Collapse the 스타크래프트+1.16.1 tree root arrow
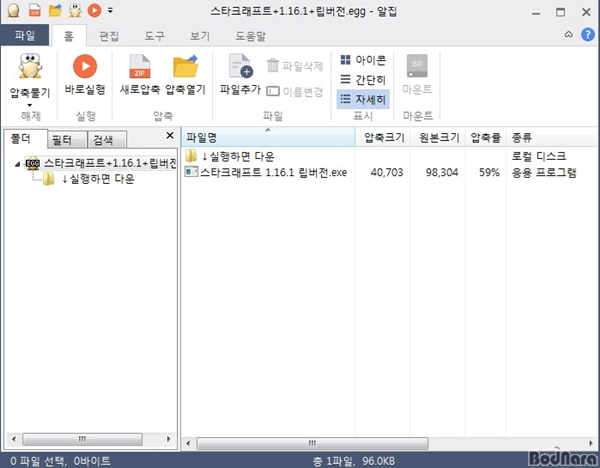Image resolution: width=600 pixels, height=468 pixels. (x=17, y=165)
